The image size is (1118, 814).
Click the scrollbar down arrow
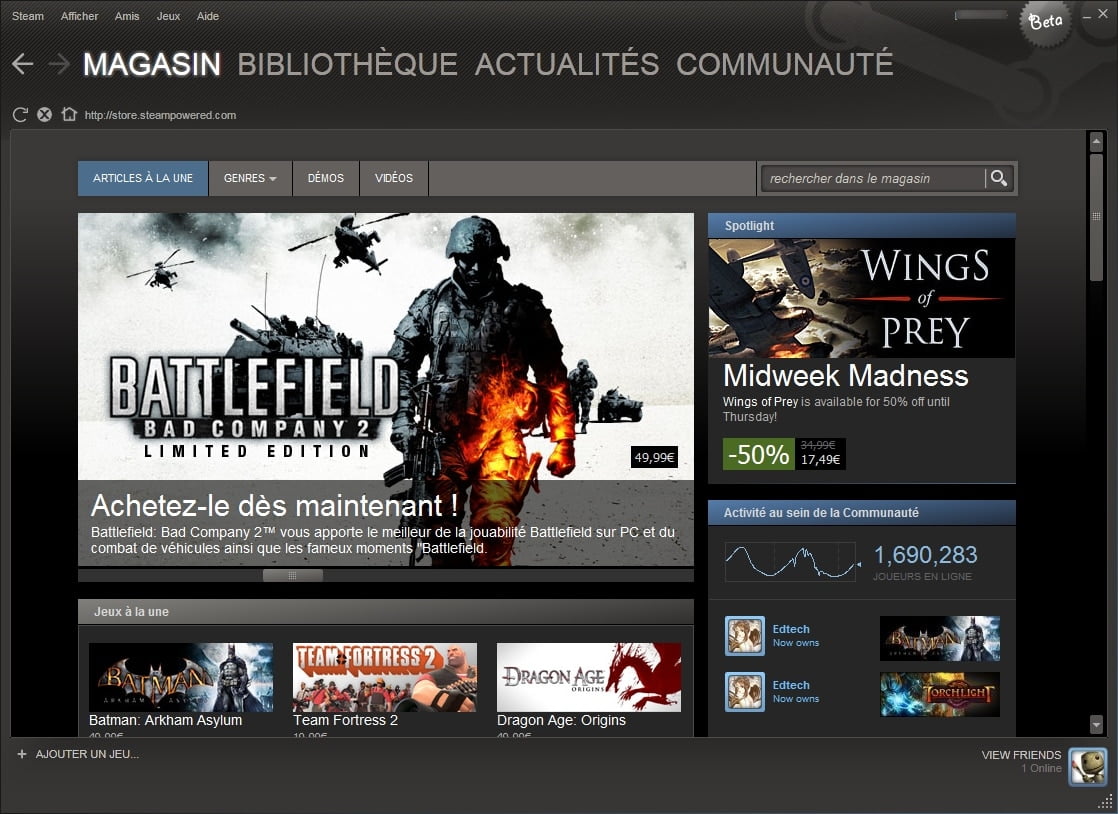click(x=1095, y=724)
